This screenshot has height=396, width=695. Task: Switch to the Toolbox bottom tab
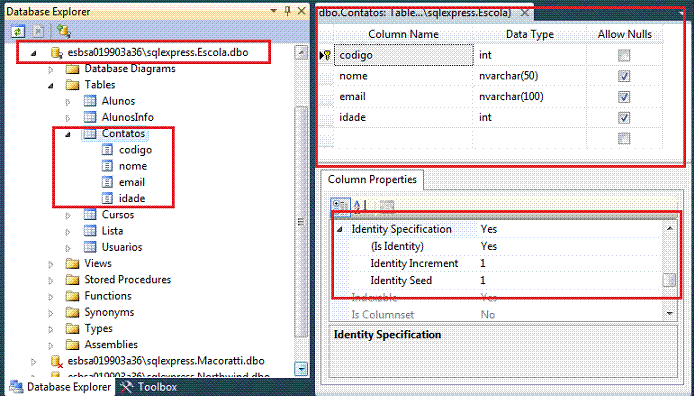pyautogui.click(x=148, y=387)
